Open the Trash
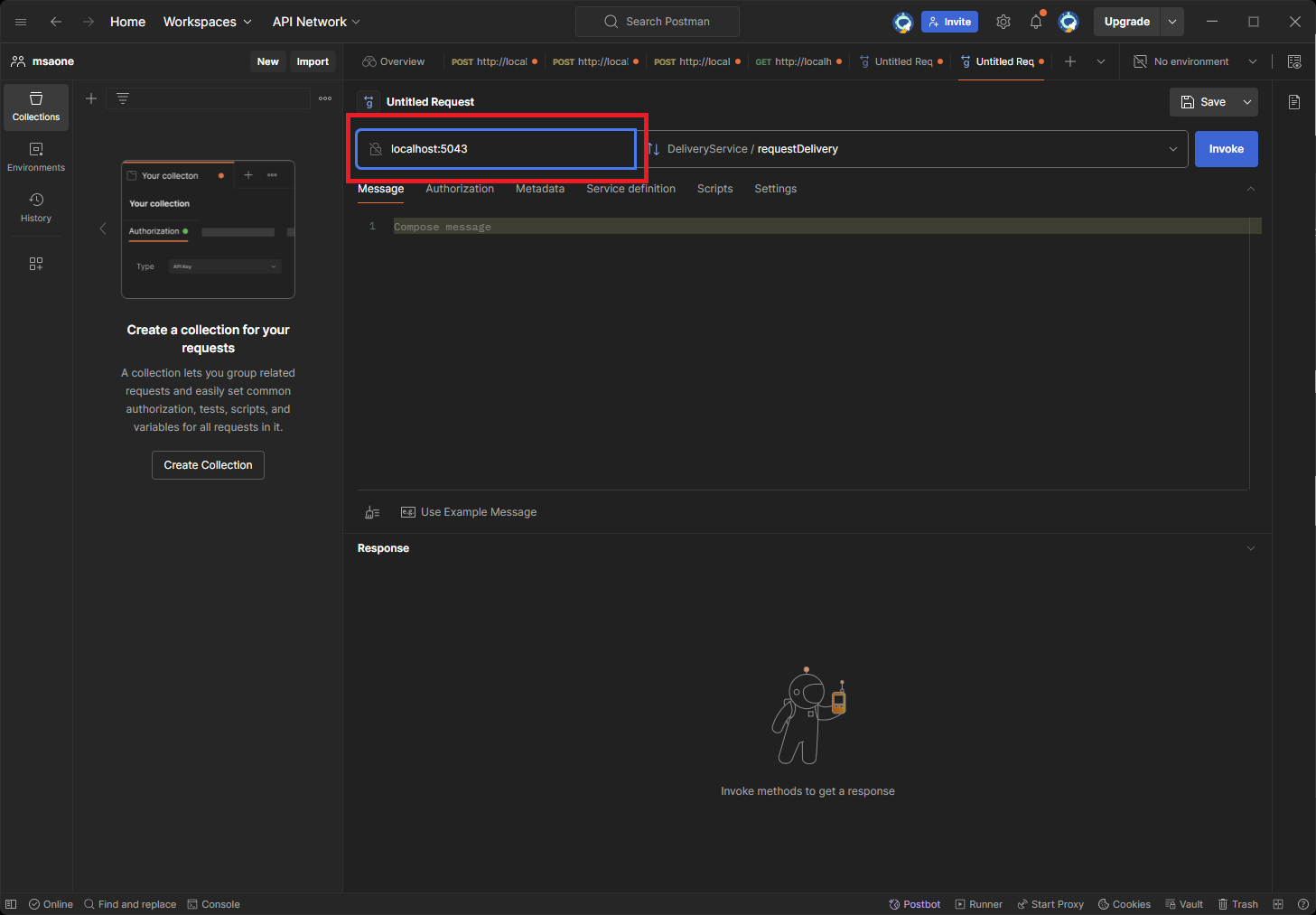Image resolution: width=1316 pixels, height=915 pixels. (1237, 904)
